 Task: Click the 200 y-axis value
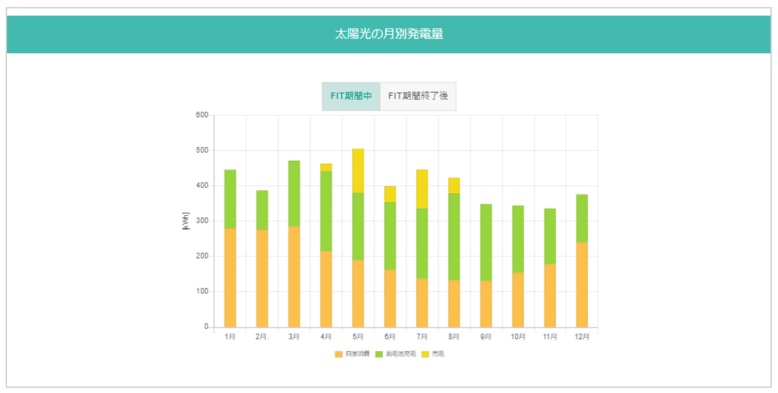(x=202, y=257)
